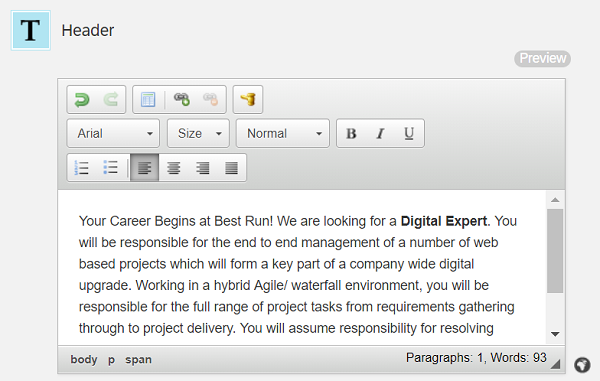Click the globe icon beside the editor

click(582, 365)
